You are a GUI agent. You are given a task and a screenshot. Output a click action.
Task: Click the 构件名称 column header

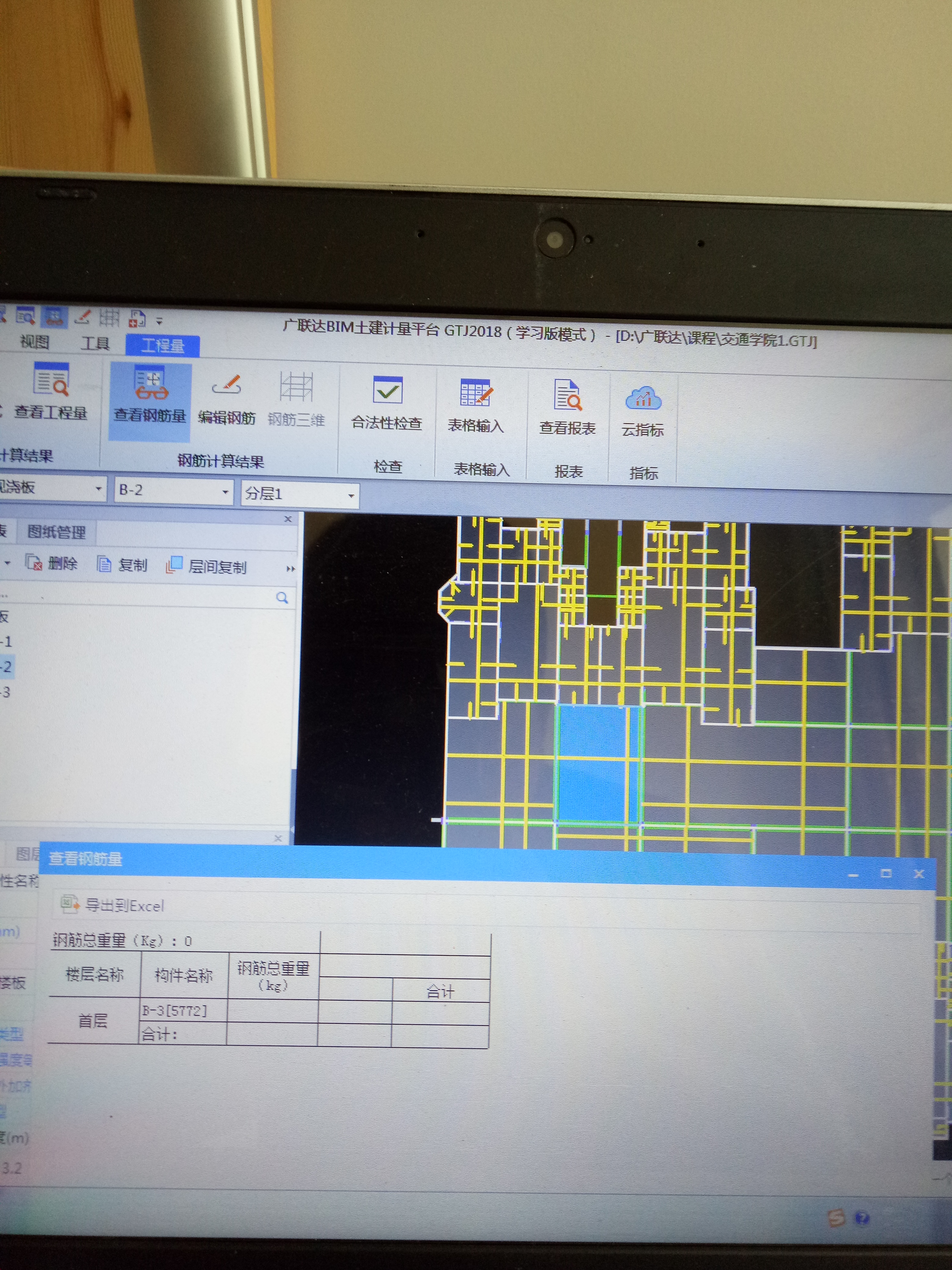184,975
